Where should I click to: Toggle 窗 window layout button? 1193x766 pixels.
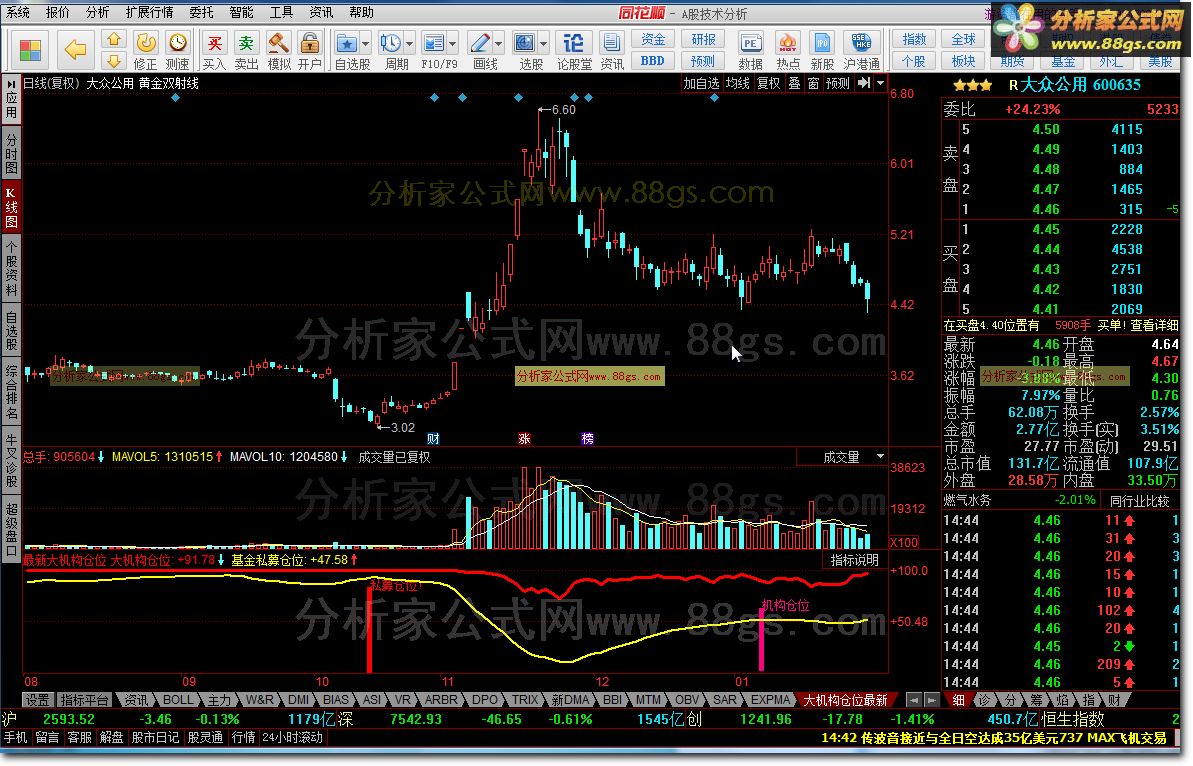(x=813, y=83)
